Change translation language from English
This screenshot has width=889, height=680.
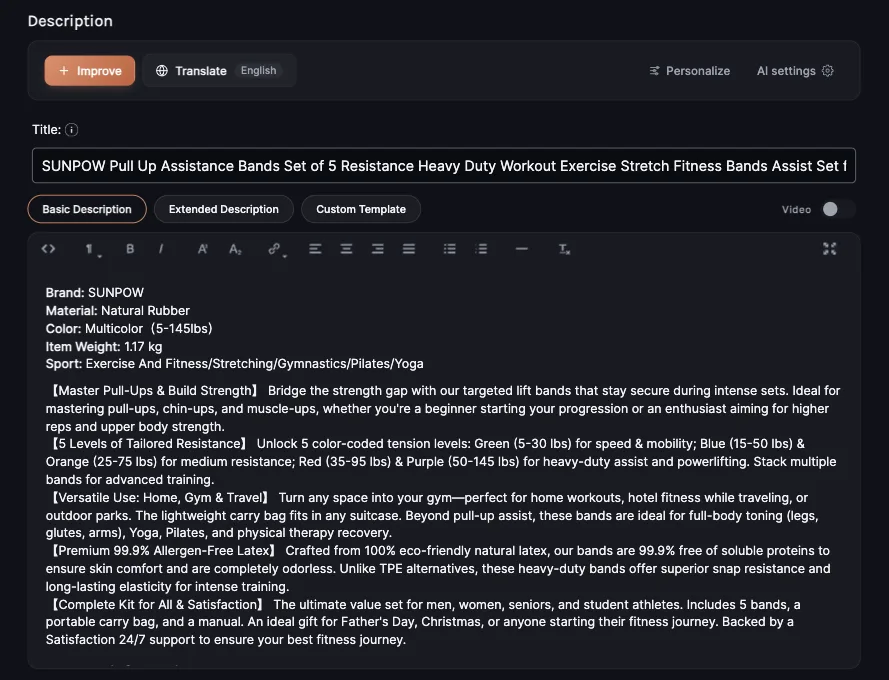click(x=259, y=71)
